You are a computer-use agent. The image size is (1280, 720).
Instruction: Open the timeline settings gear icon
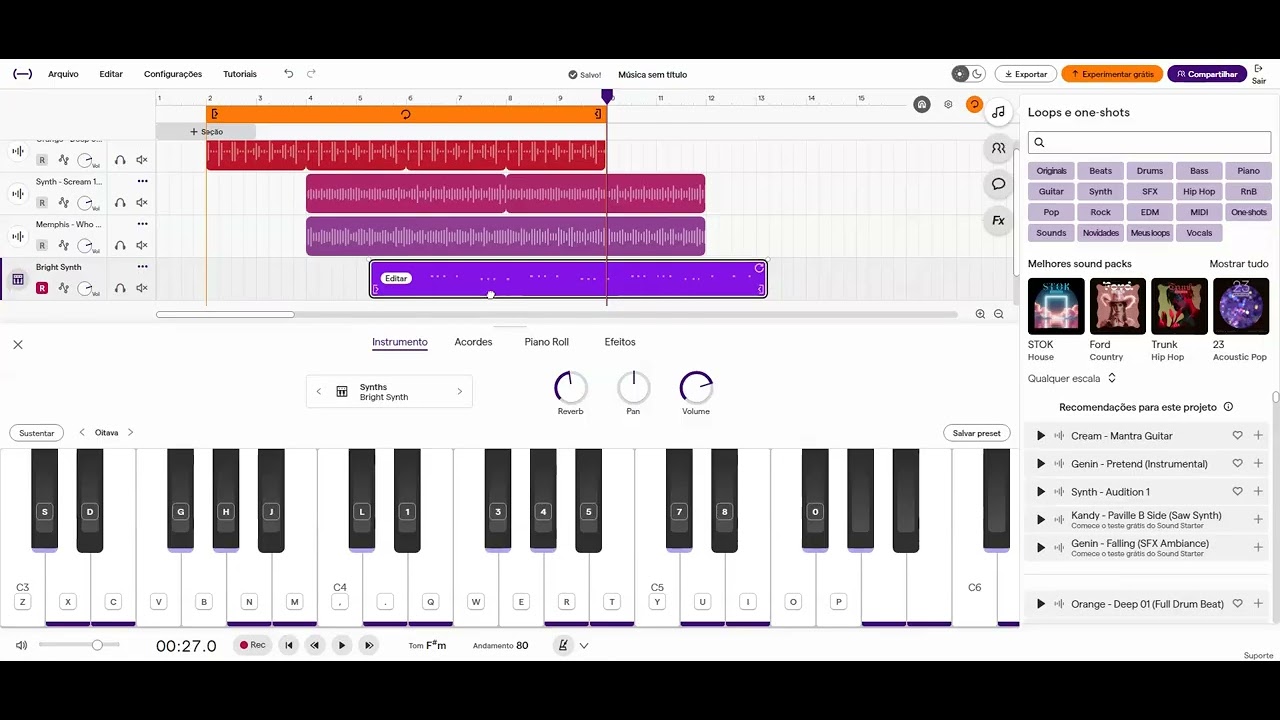(x=948, y=104)
